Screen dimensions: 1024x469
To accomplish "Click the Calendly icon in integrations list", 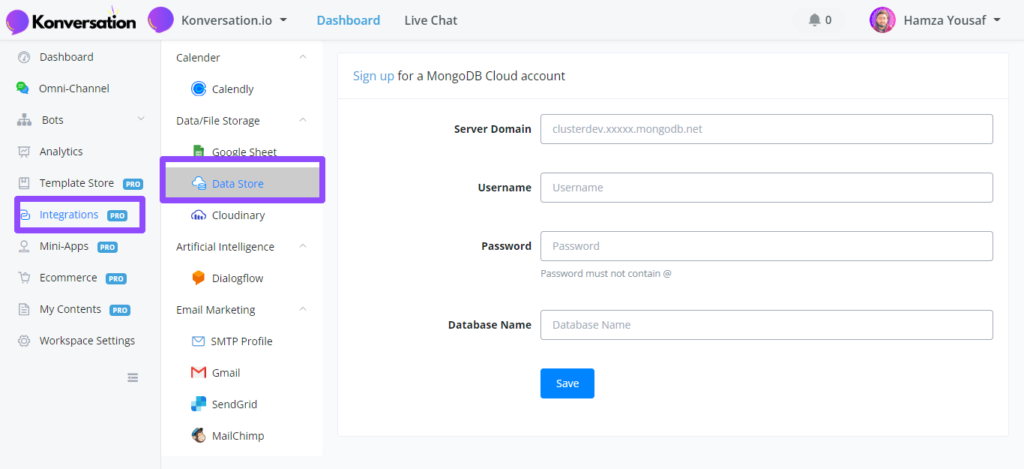I will click(199, 89).
